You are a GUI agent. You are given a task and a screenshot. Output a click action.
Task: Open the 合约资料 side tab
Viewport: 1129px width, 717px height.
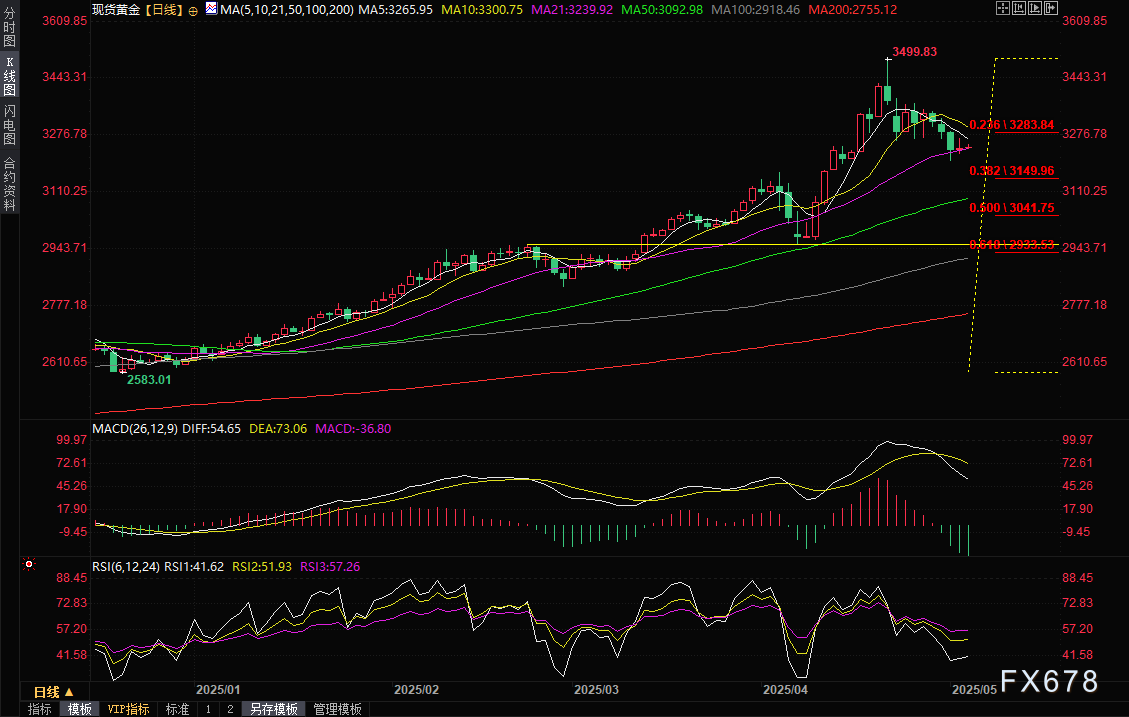[9, 183]
